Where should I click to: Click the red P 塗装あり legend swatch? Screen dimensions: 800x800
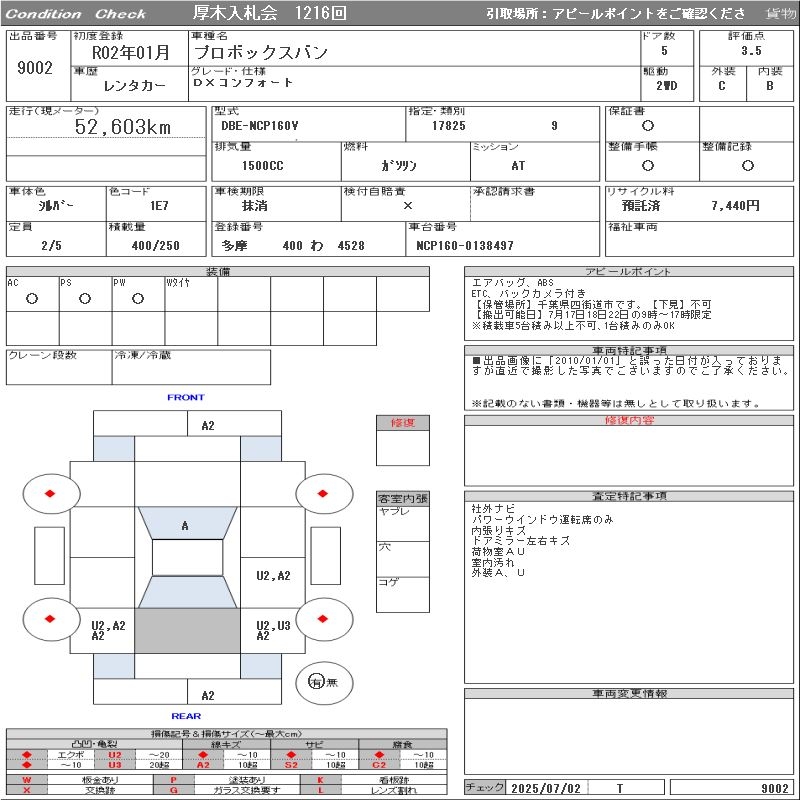[173, 780]
